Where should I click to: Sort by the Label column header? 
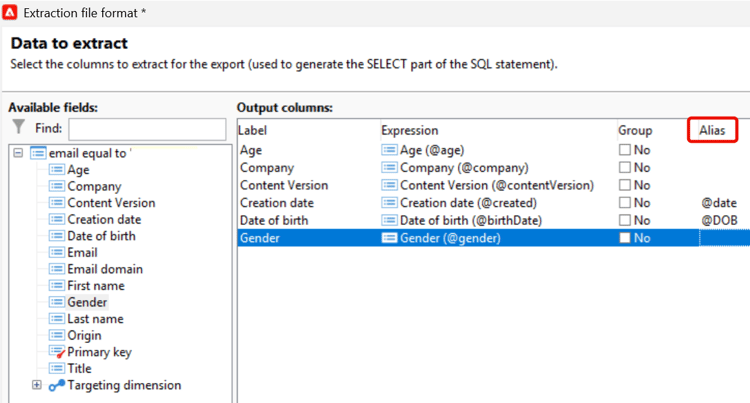tap(254, 130)
